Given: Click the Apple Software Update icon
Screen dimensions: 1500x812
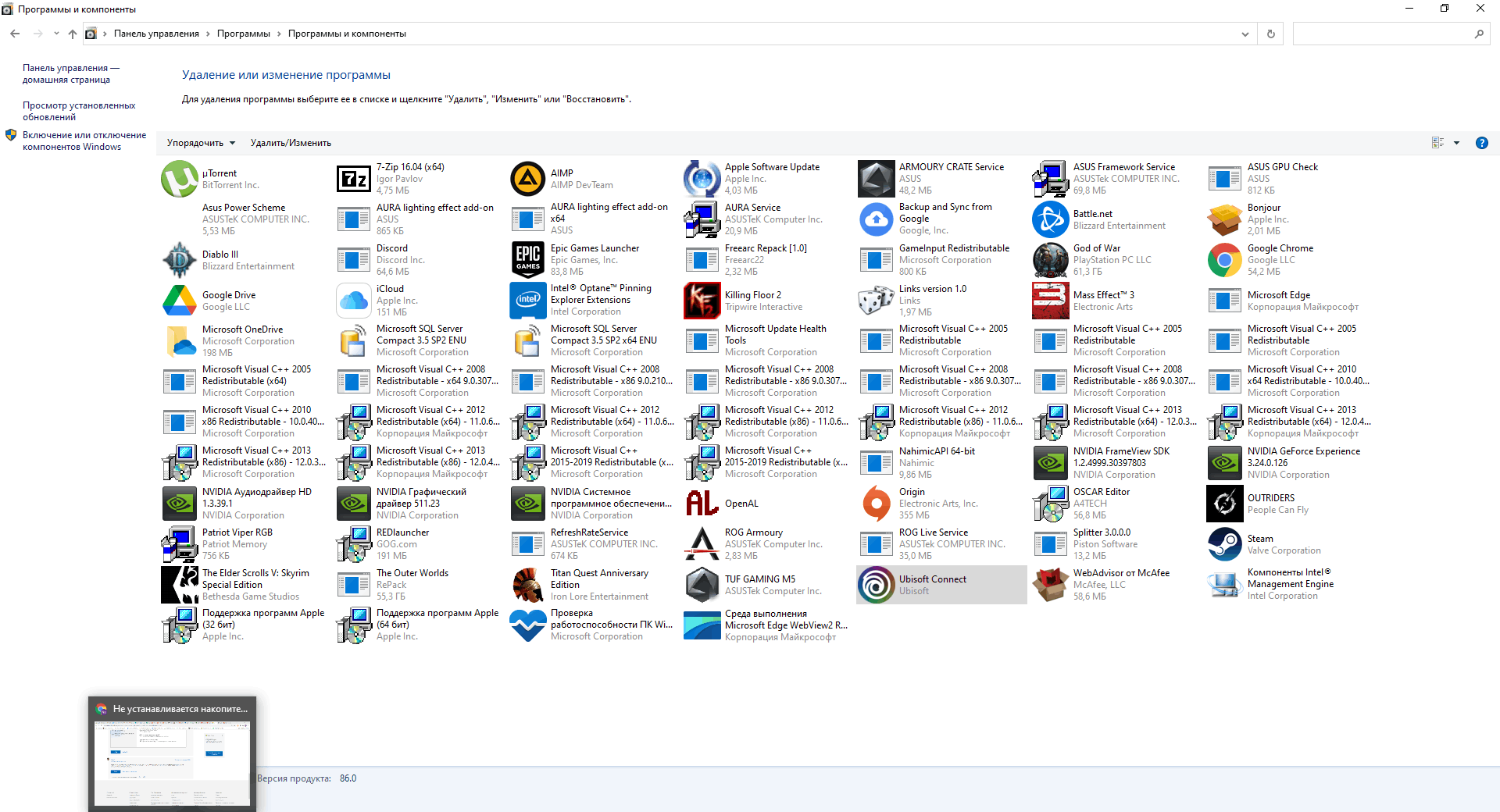Looking at the screenshot, I should tap(702, 179).
